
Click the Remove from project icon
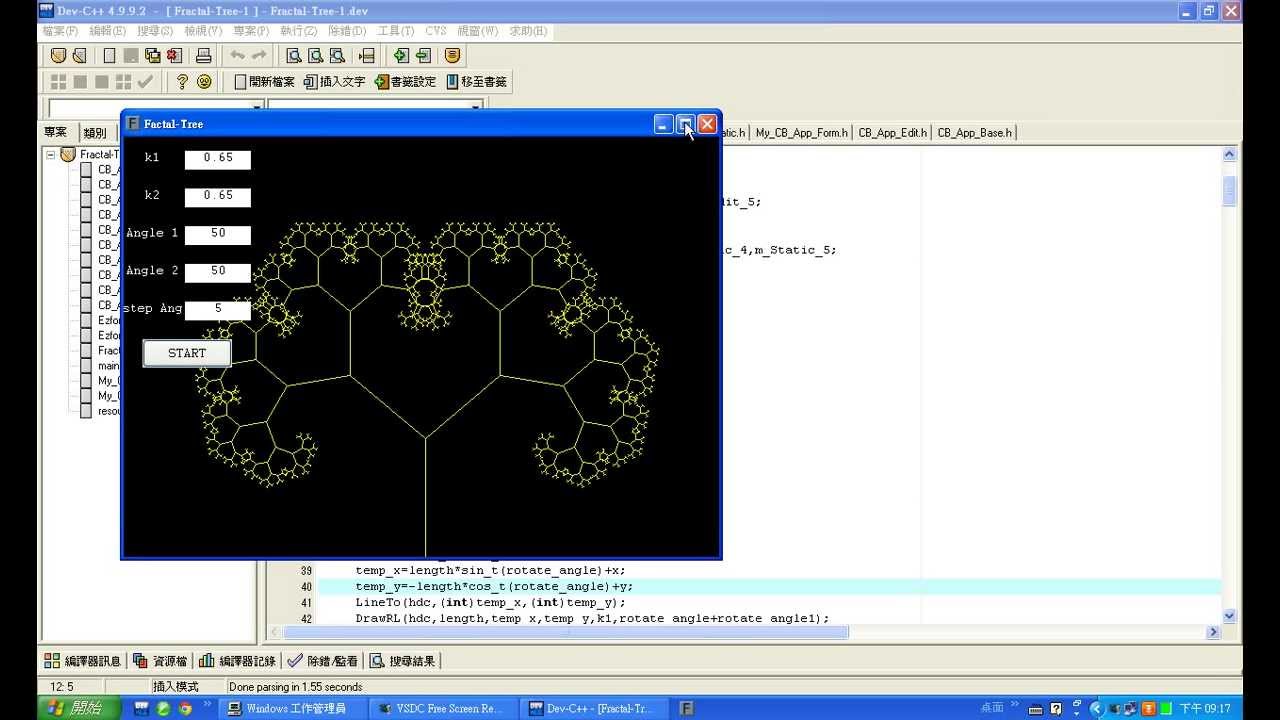(x=423, y=56)
